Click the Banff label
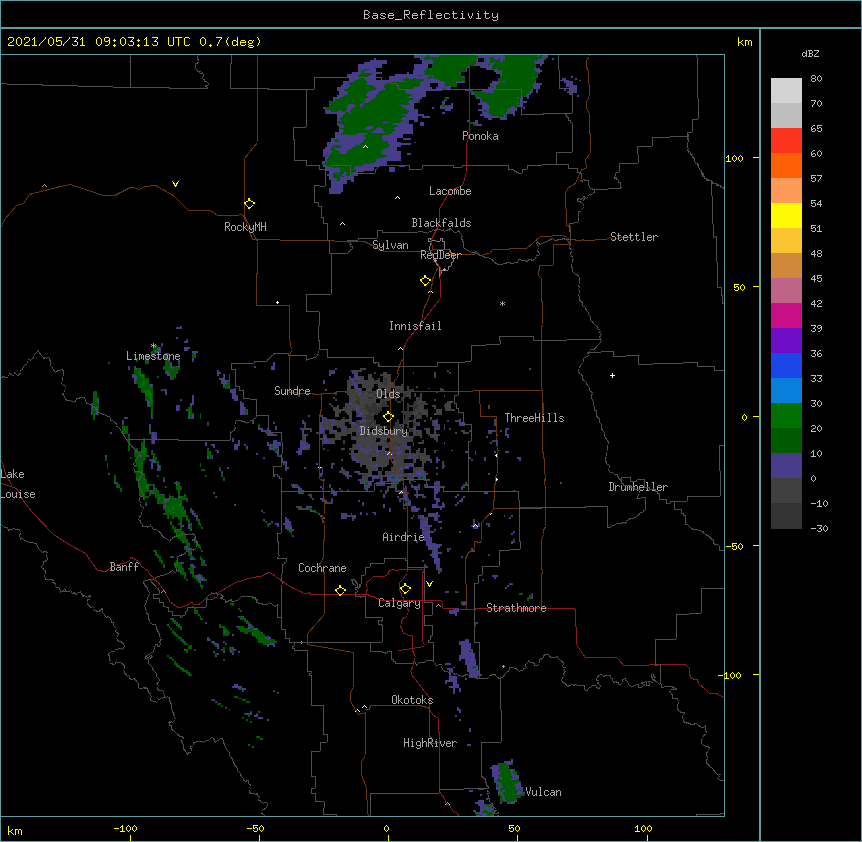862x842 pixels. pyautogui.click(x=124, y=567)
